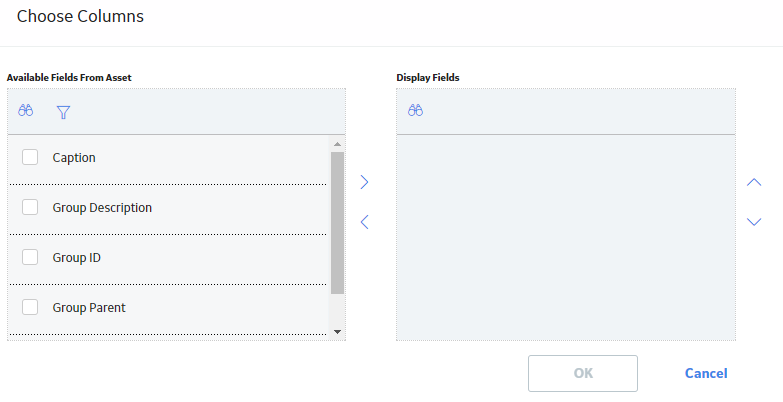Check the Caption checkbox

30,157
